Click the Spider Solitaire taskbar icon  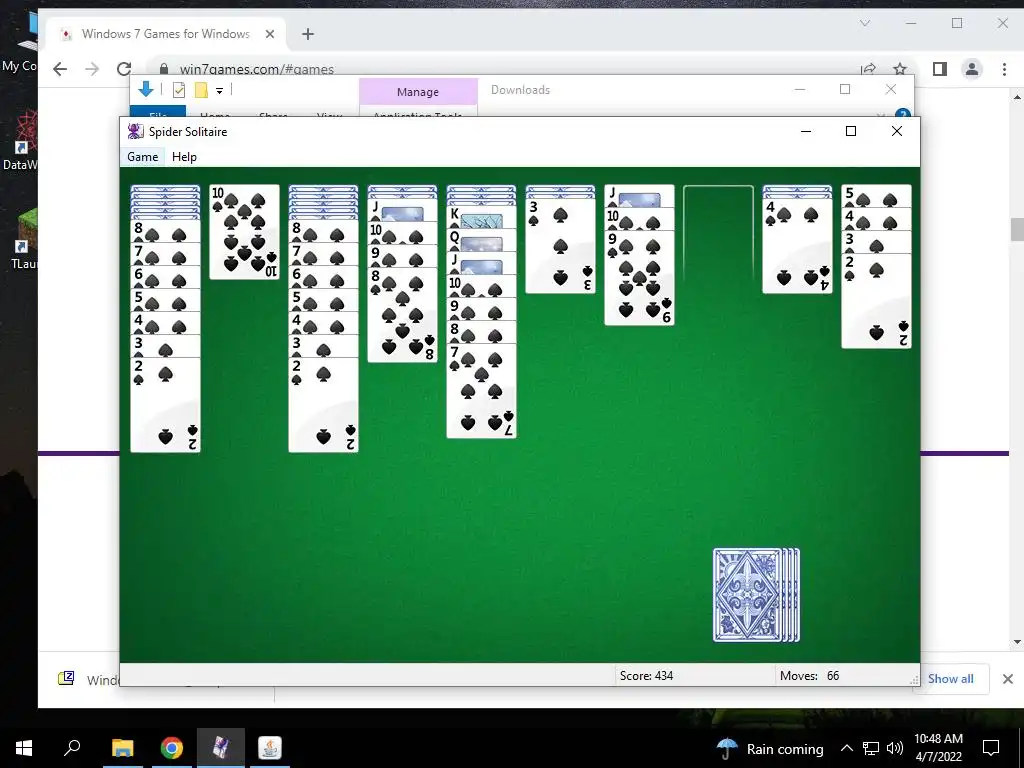[221, 748]
